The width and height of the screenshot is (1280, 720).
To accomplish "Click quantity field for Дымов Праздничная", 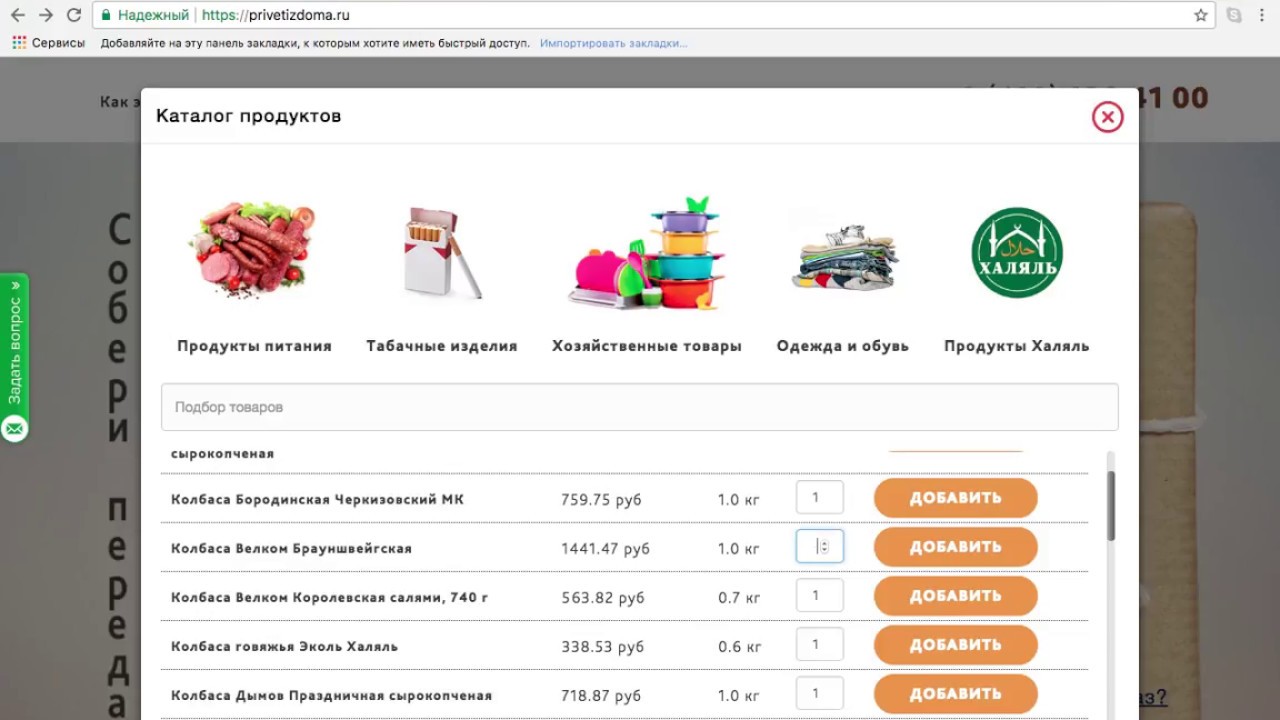I will pos(819,693).
